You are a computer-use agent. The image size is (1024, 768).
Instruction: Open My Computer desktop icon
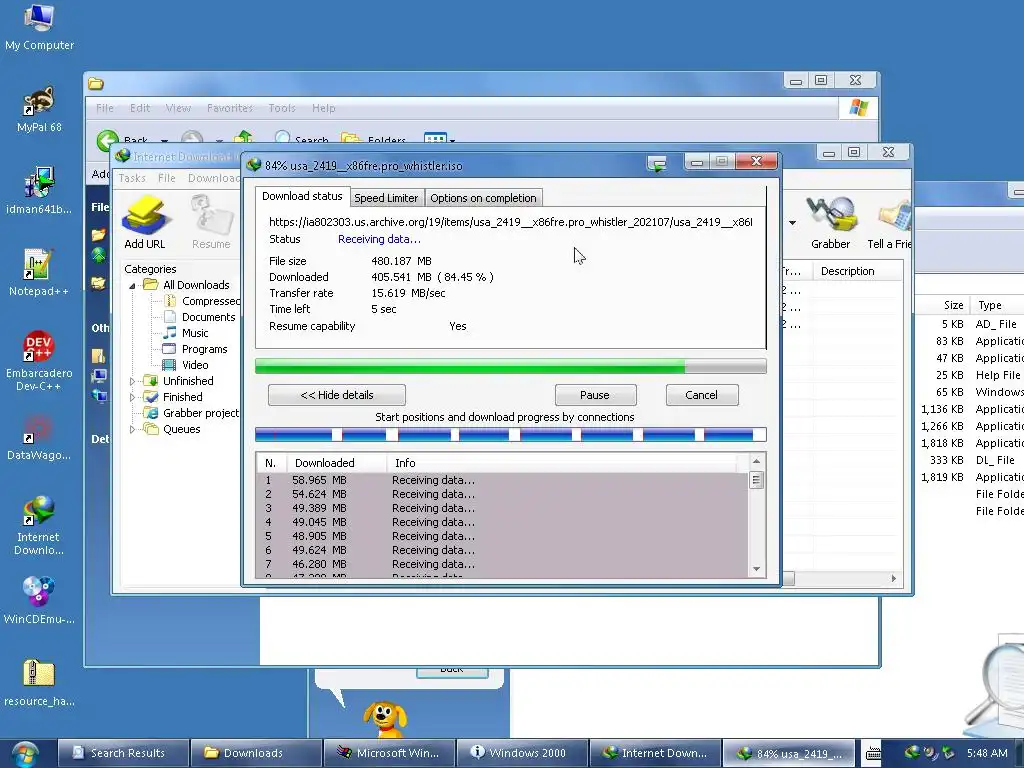click(39, 27)
